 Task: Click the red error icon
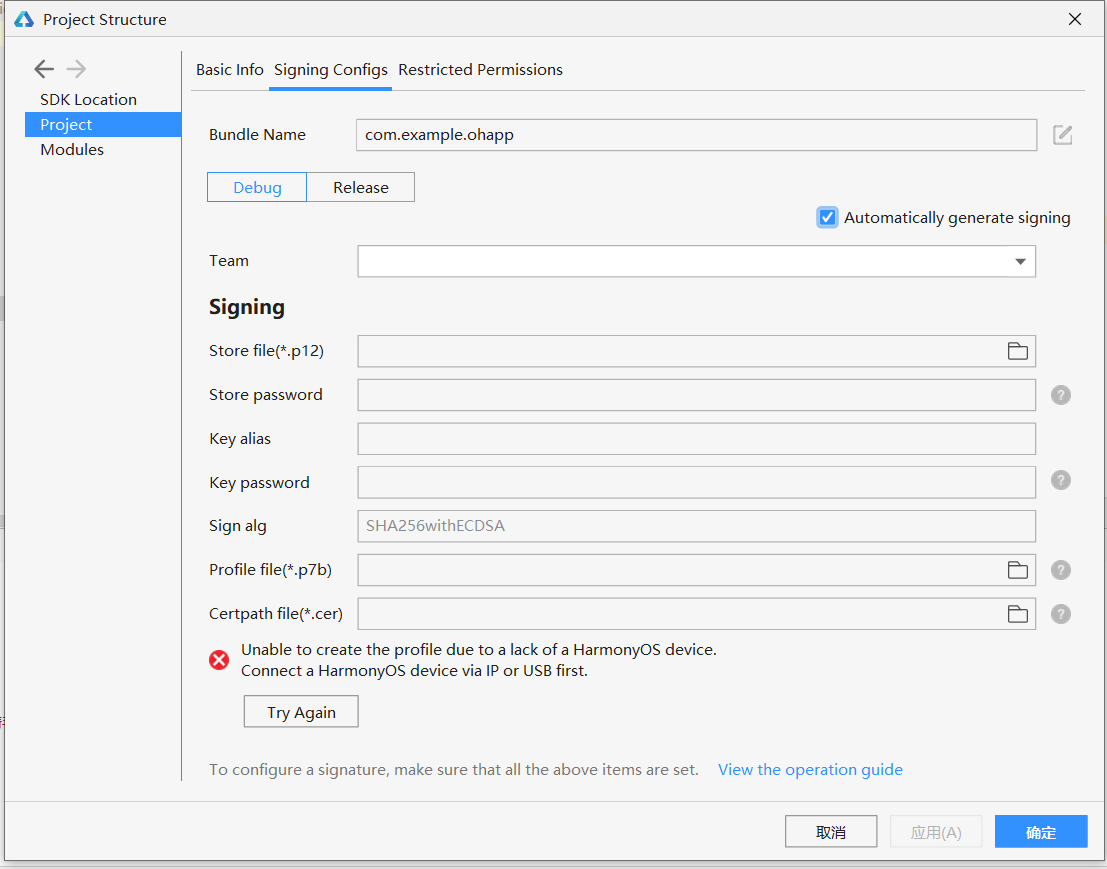click(x=219, y=660)
